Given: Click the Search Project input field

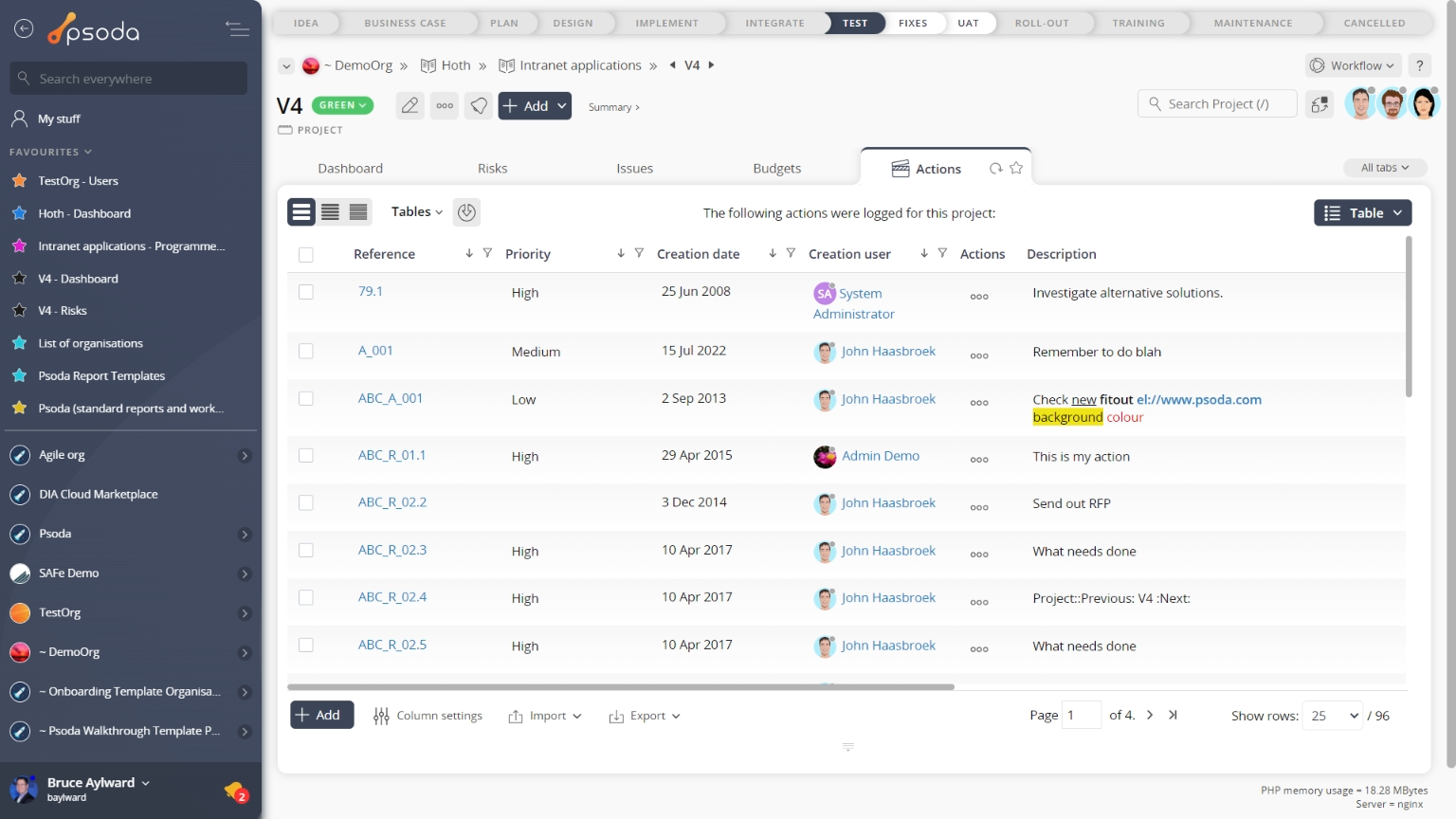Looking at the screenshot, I should tap(1218, 104).
